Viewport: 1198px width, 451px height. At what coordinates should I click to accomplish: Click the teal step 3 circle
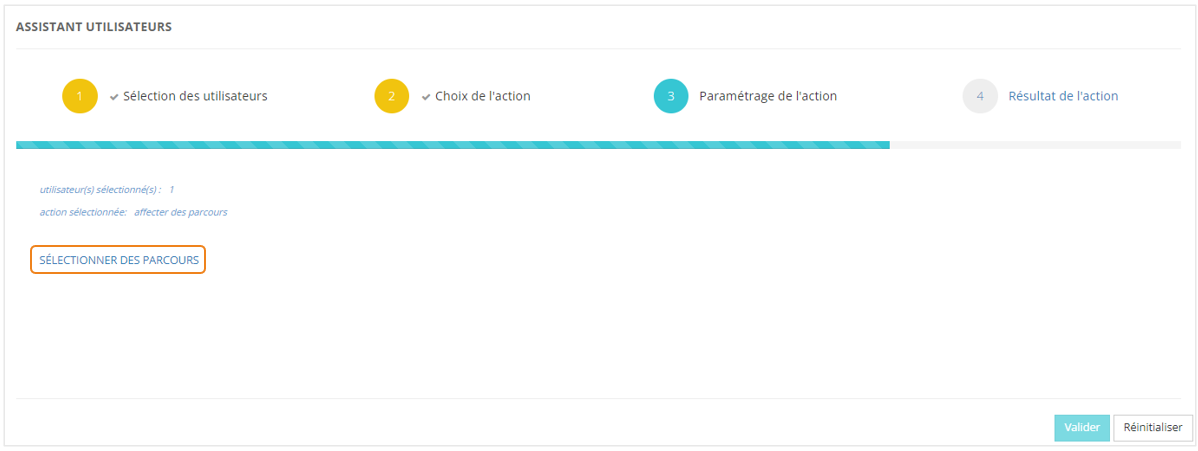click(671, 97)
